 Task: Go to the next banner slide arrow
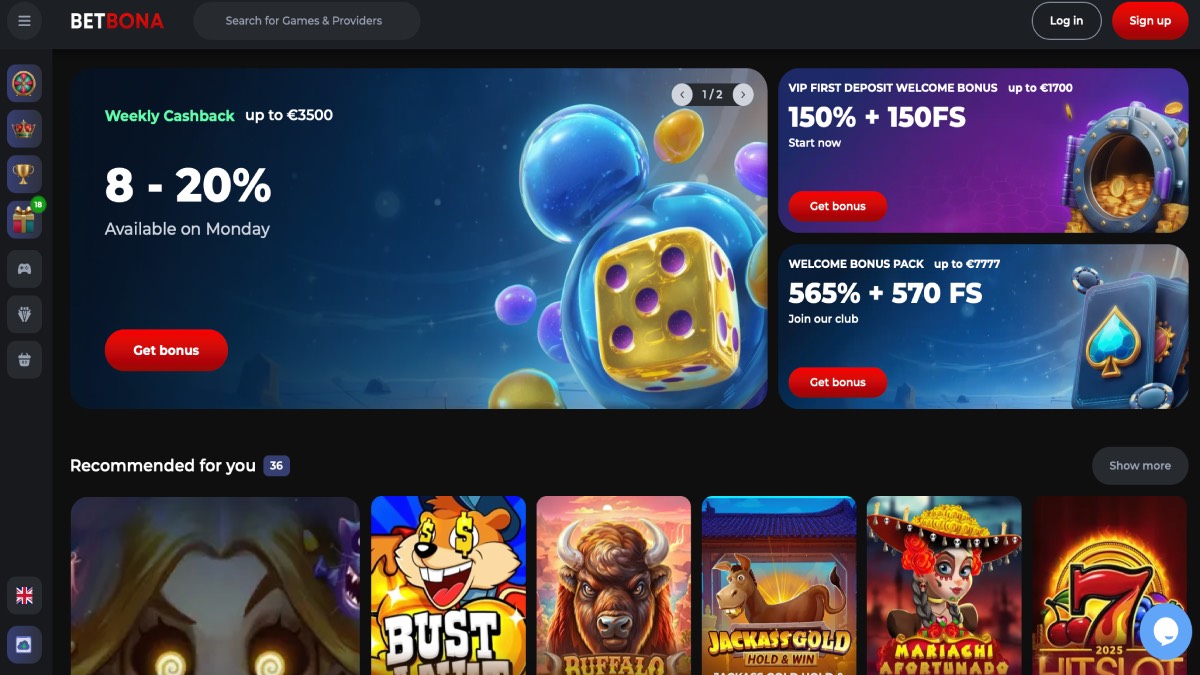743,95
